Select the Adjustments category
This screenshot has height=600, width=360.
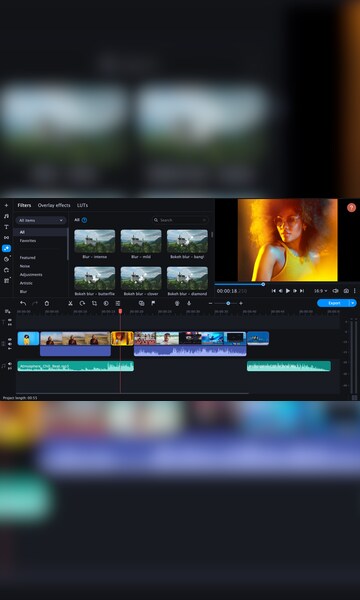(x=31, y=275)
